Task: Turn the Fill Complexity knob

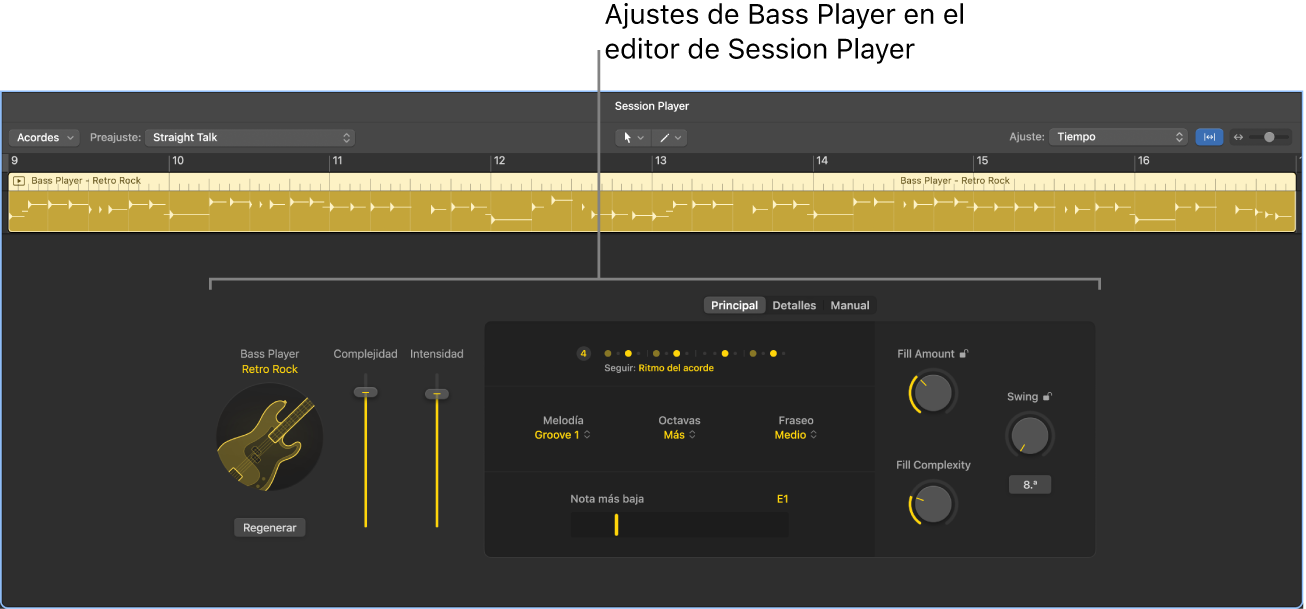Action: [931, 504]
